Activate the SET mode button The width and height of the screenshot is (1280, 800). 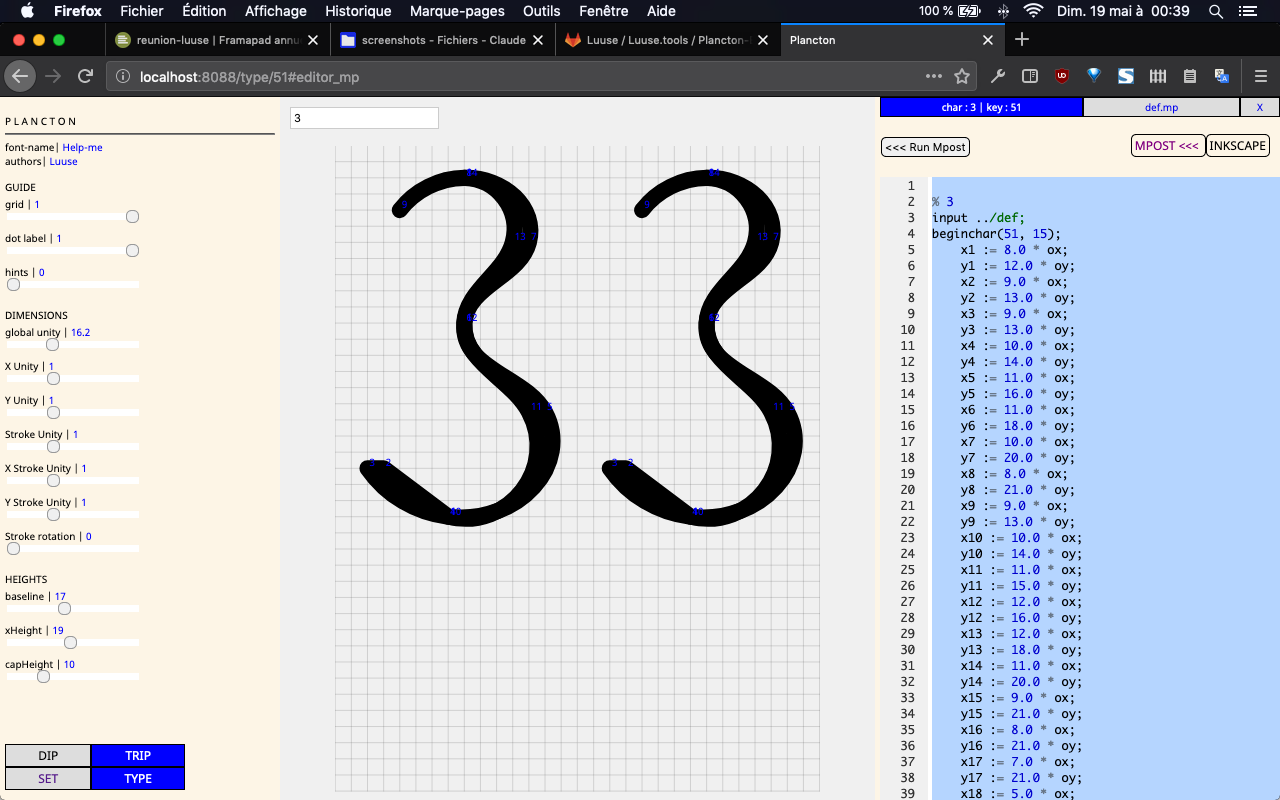click(x=48, y=779)
